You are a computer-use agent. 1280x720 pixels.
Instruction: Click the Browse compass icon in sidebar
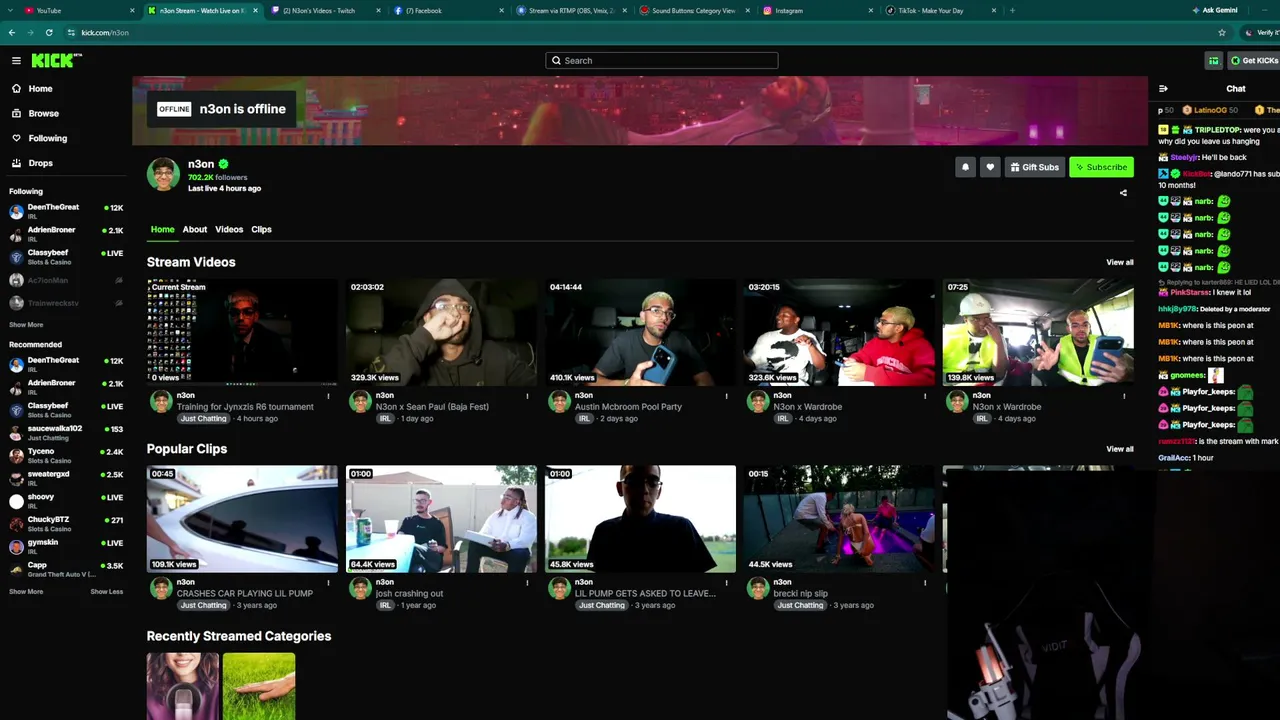(x=16, y=114)
